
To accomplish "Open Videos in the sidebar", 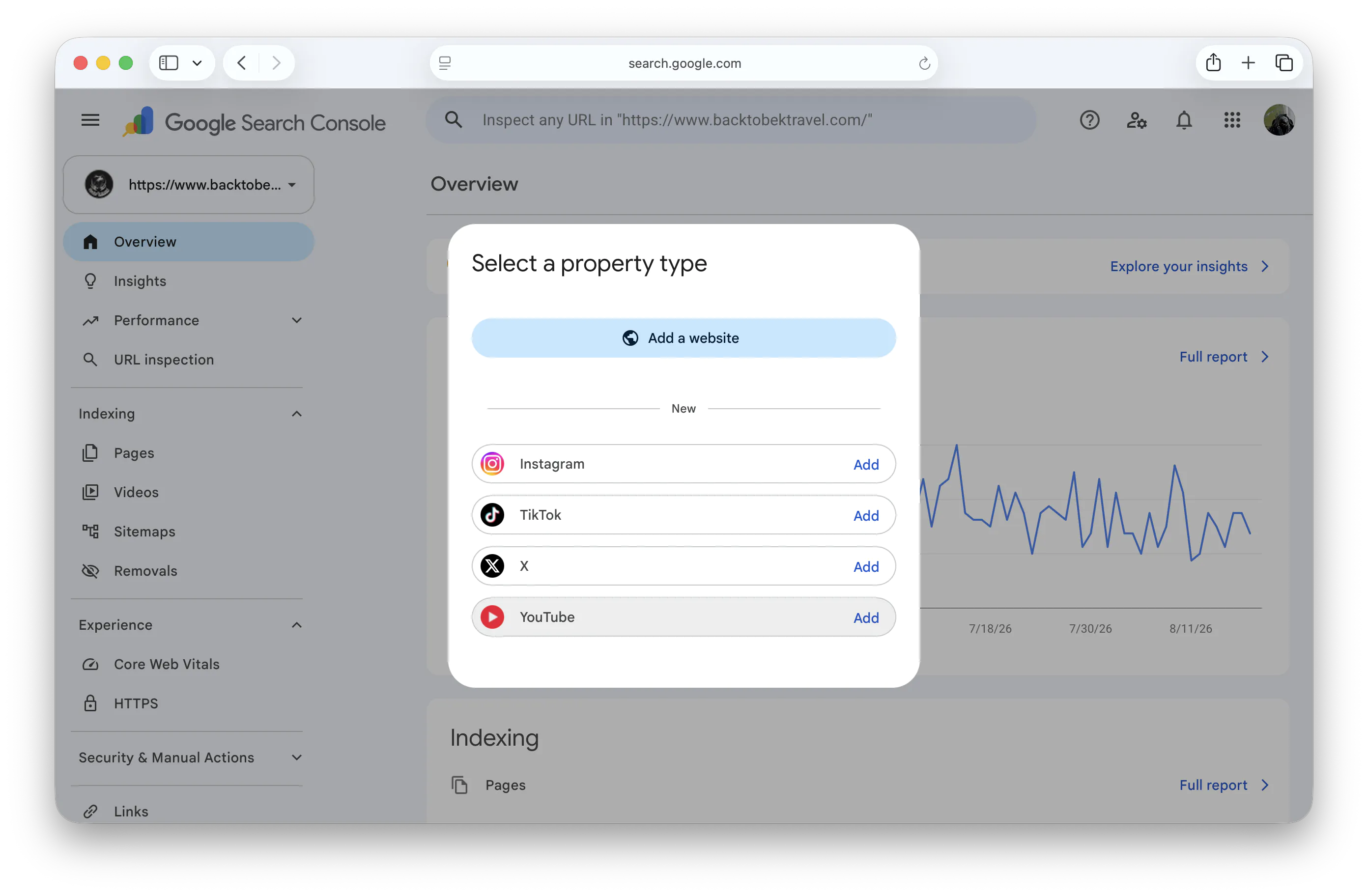I will 189,493.
